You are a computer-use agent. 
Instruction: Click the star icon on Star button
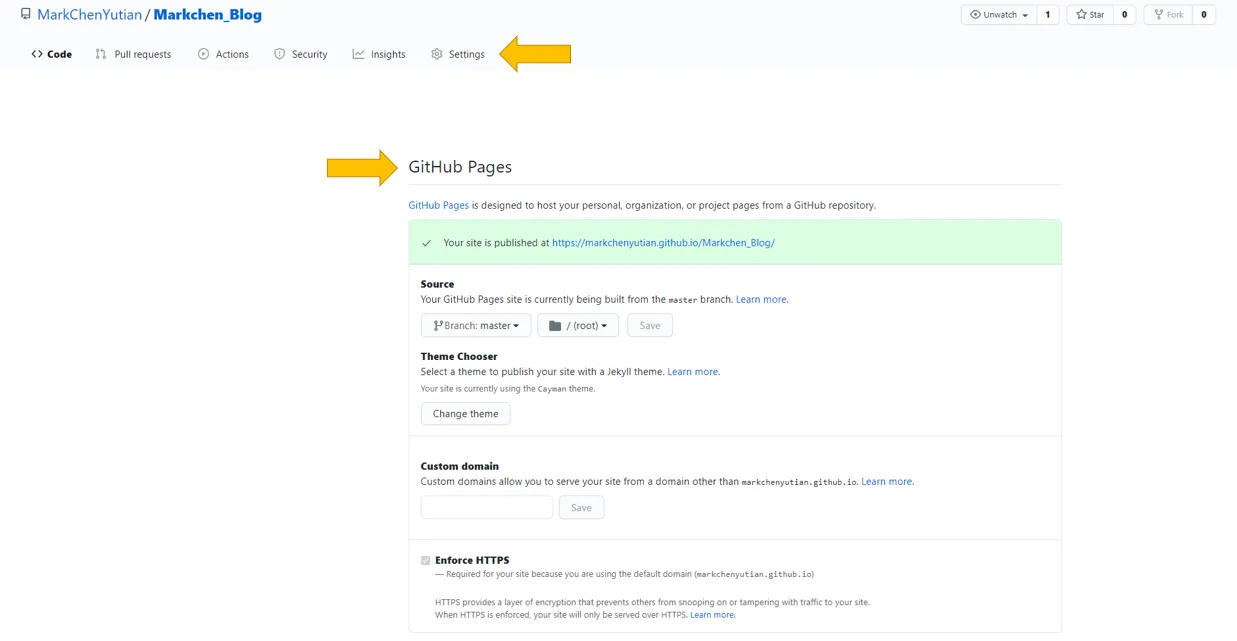click(x=1081, y=15)
